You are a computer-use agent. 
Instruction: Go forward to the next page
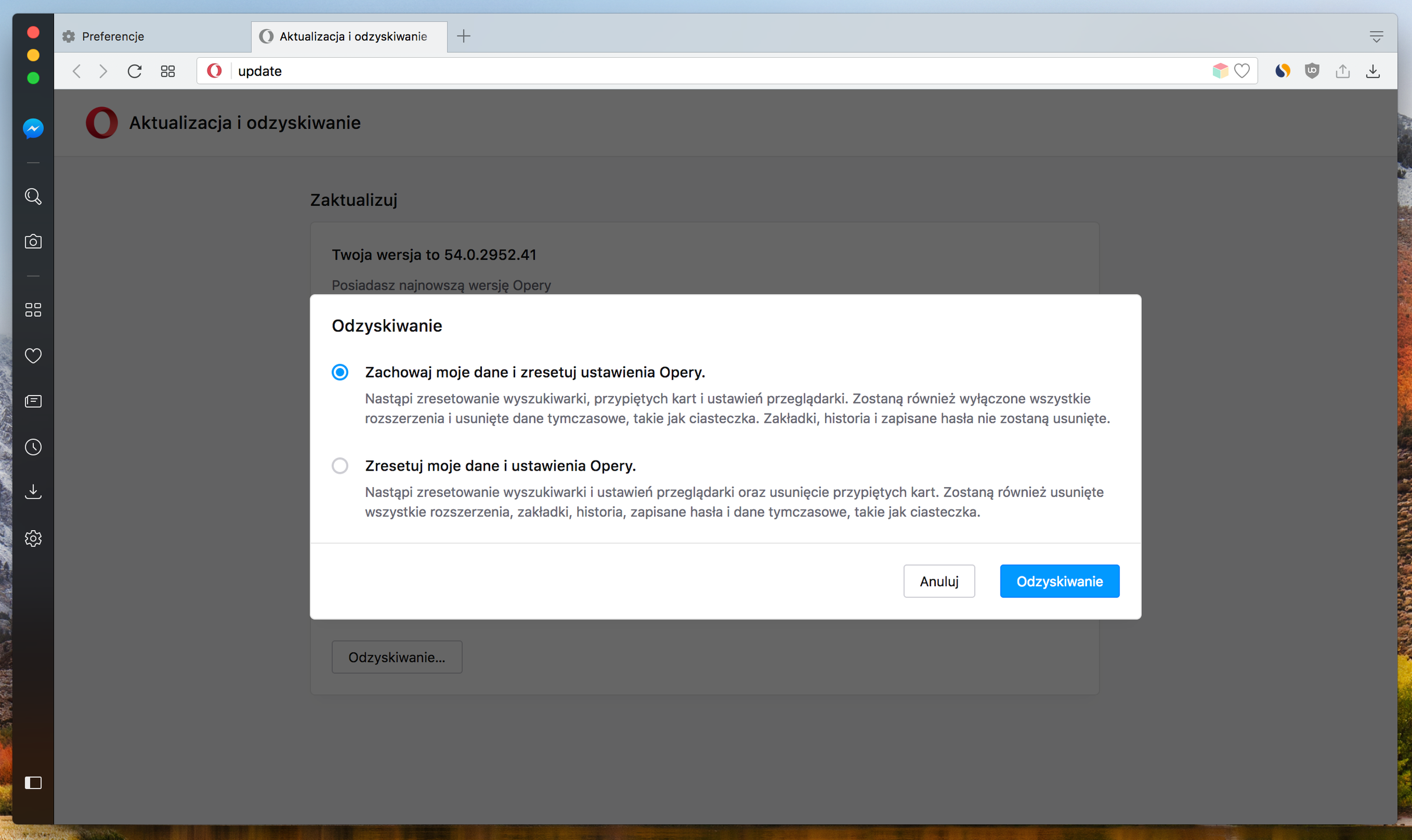point(103,71)
